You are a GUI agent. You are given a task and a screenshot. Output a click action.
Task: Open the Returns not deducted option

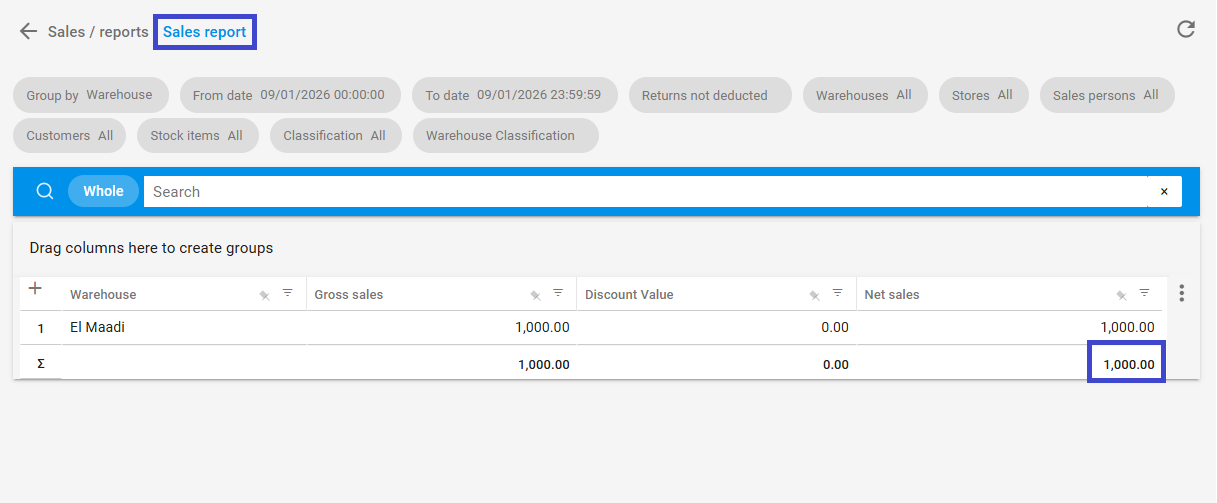click(710, 95)
